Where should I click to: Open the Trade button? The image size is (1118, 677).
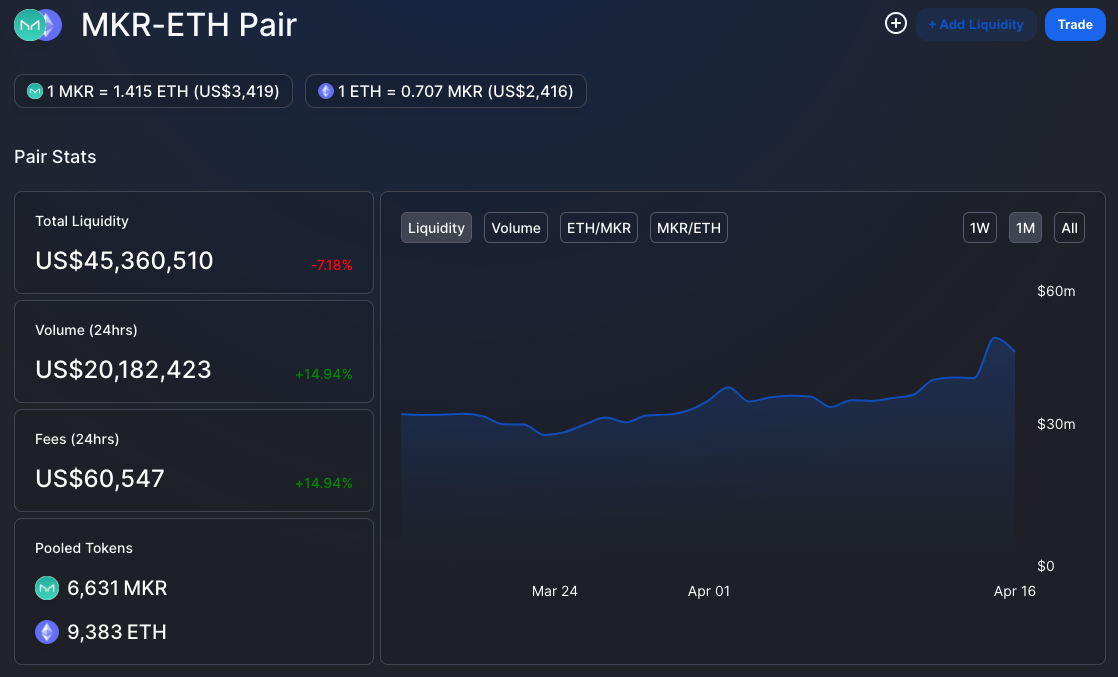pyautogui.click(x=1075, y=24)
